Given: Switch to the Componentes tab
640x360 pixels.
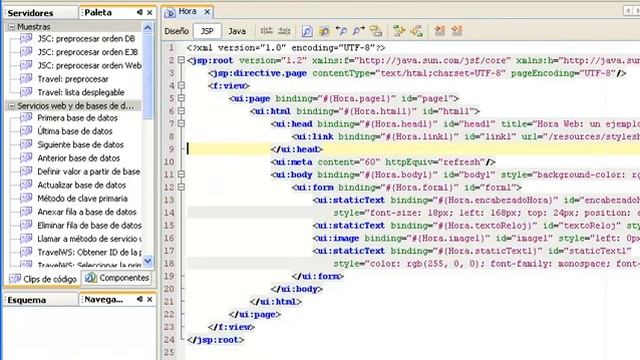Looking at the screenshot, I should (117, 278).
